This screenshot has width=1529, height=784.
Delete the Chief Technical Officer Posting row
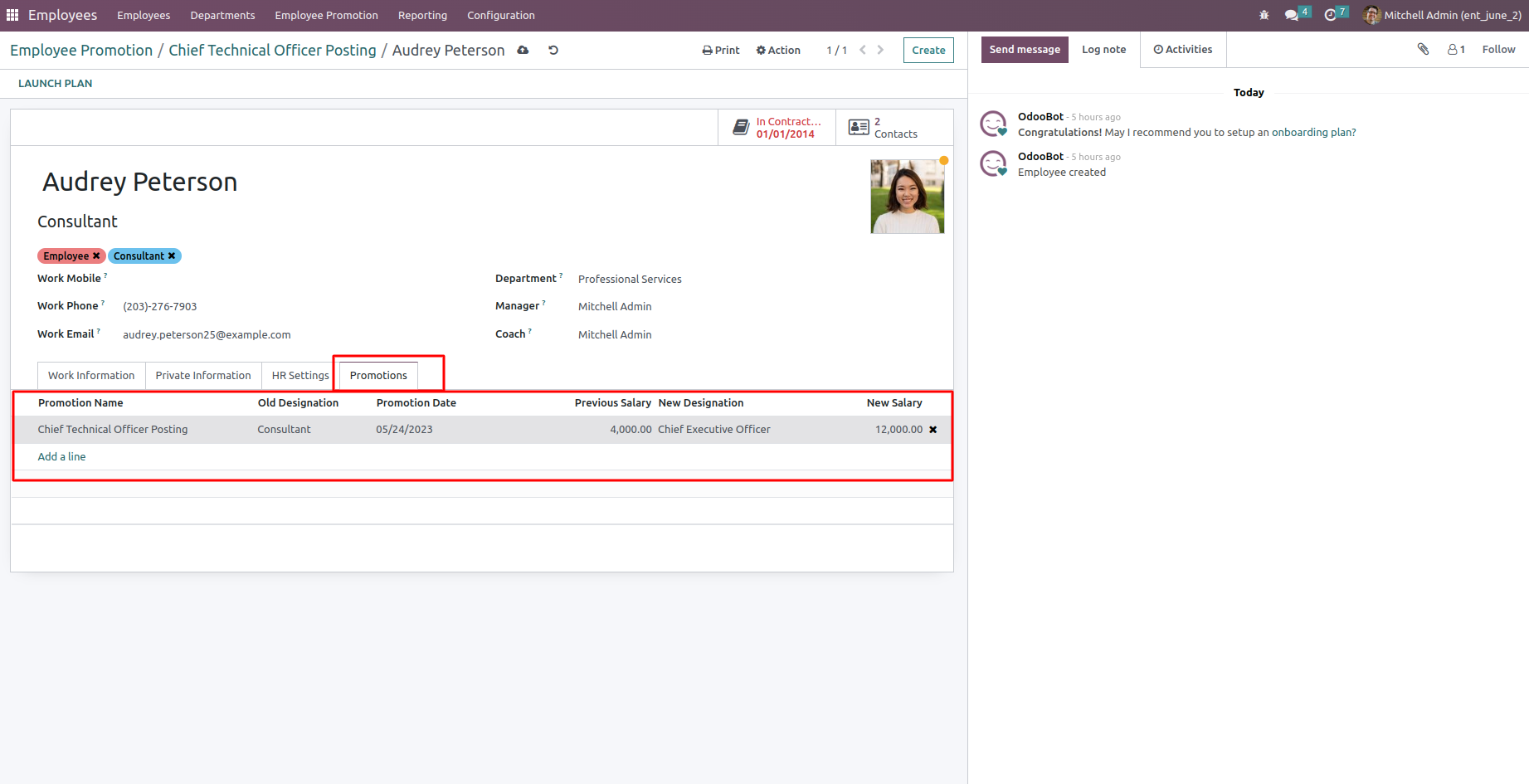pyautogui.click(x=933, y=430)
